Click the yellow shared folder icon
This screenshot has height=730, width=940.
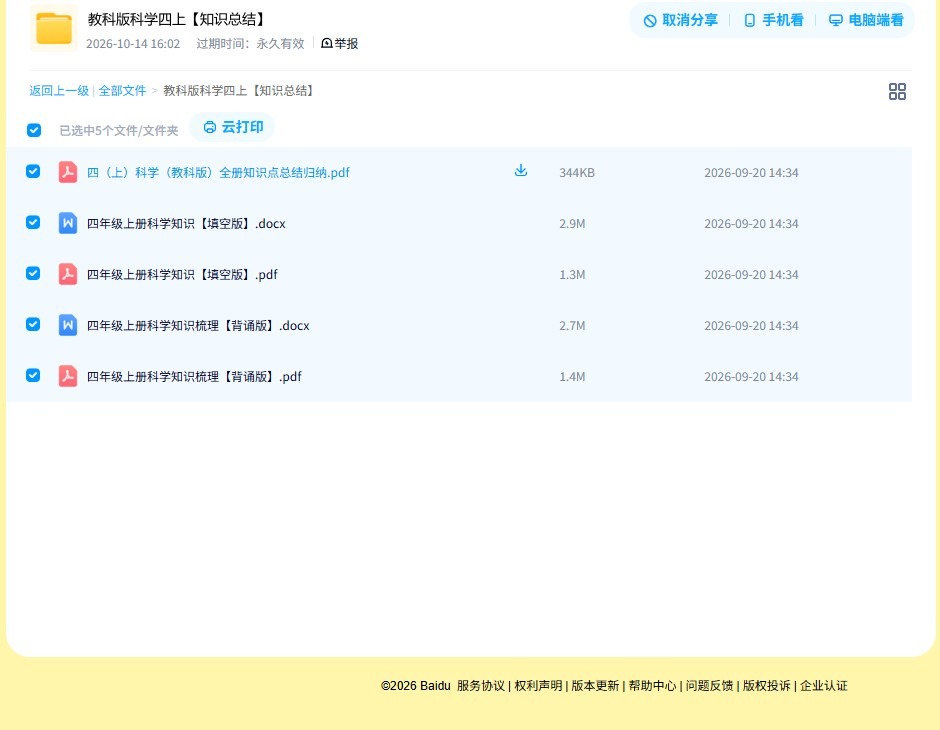click(x=54, y=28)
